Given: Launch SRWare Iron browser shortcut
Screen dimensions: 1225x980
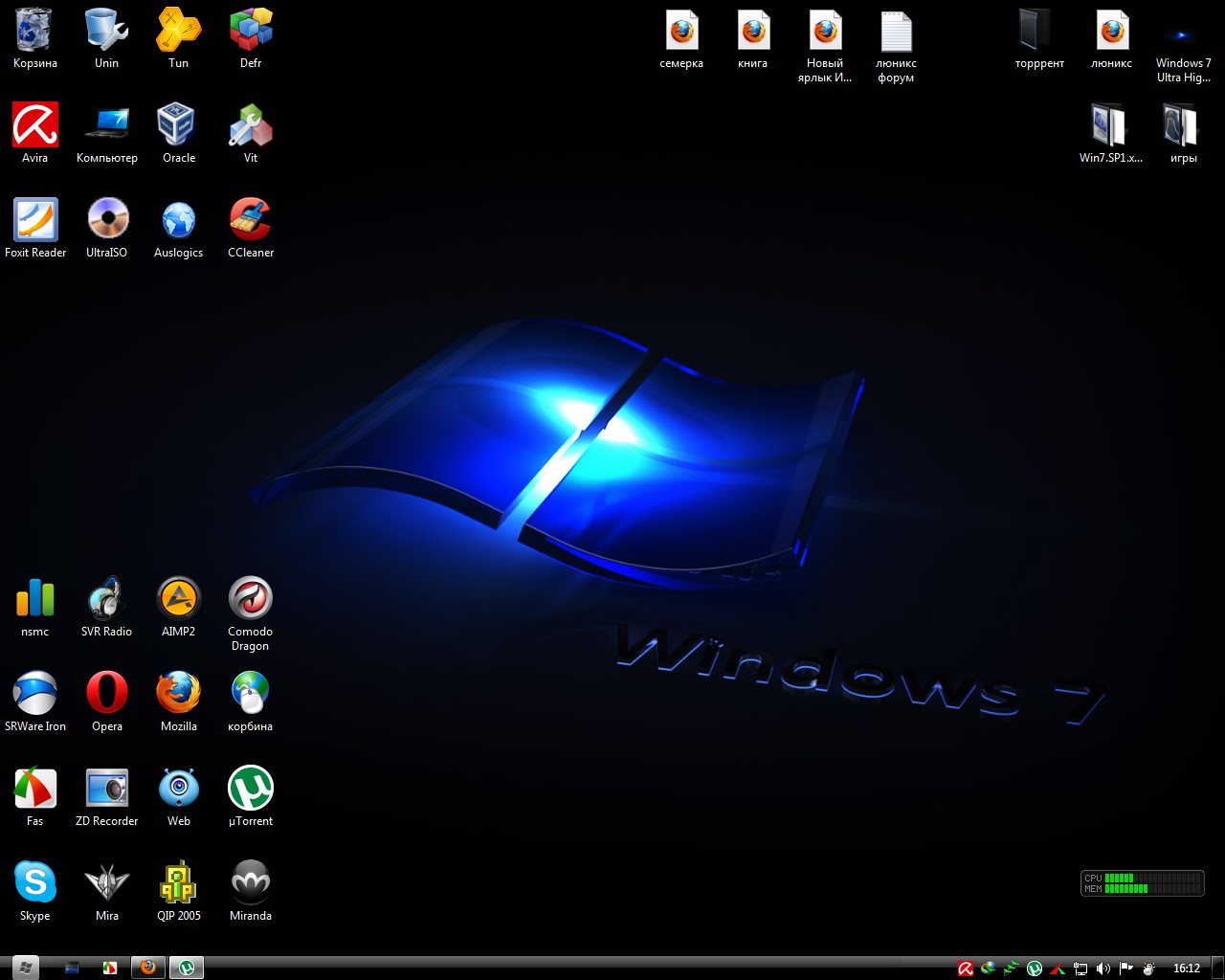Looking at the screenshot, I should pyautogui.click(x=35, y=702).
